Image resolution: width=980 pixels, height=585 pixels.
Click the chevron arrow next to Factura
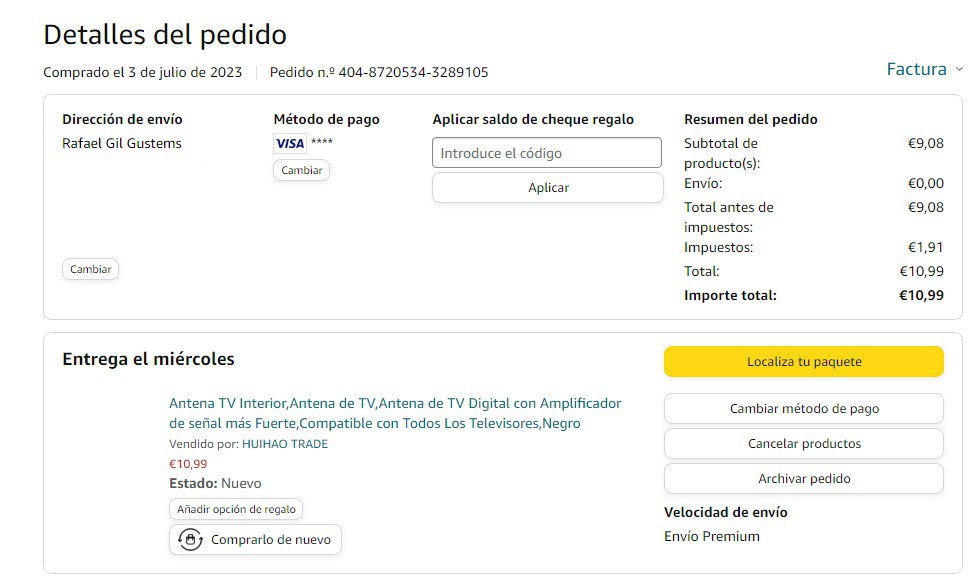tap(959, 69)
